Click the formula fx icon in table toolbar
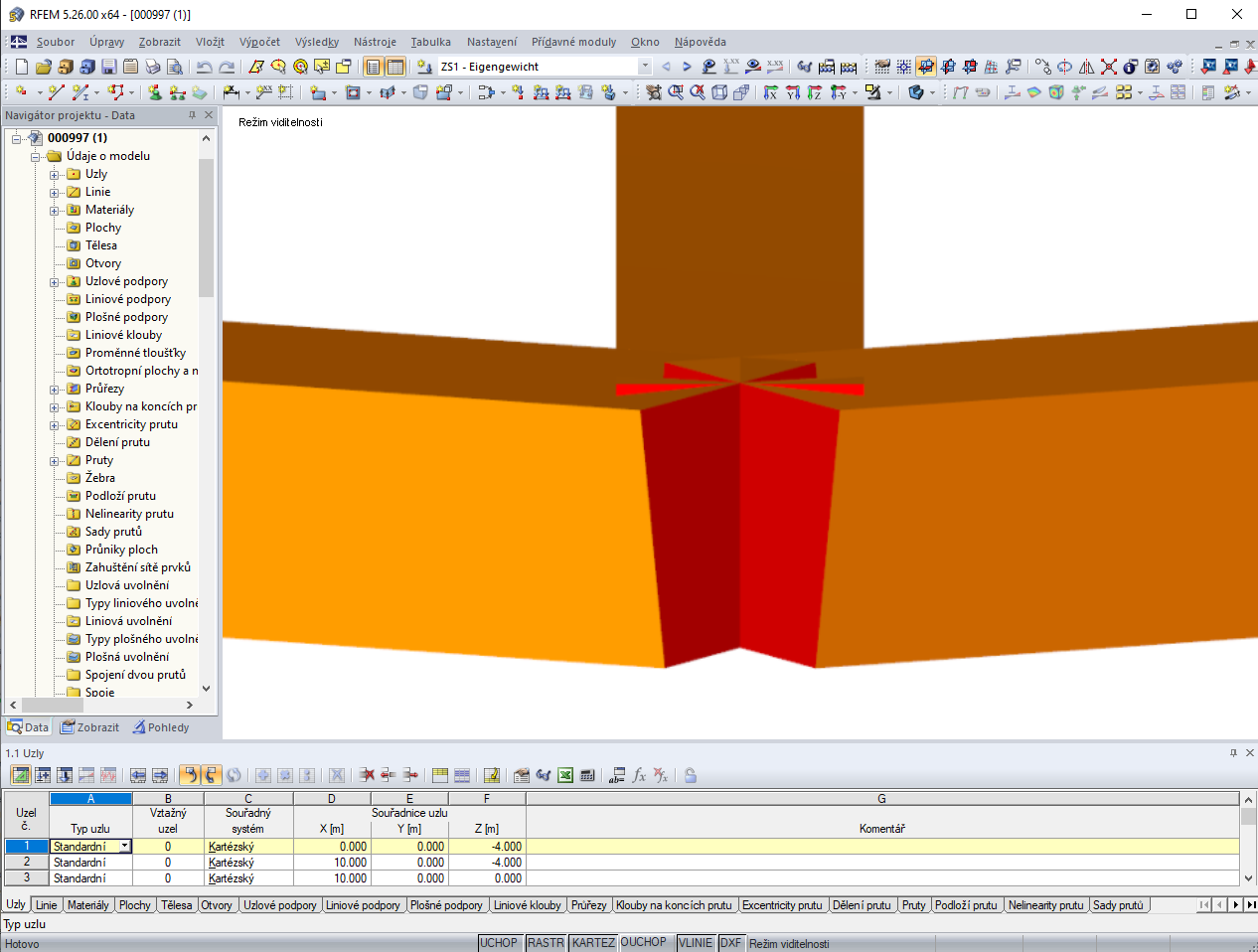Image resolution: width=1258 pixels, height=952 pixels. point(639,775)
